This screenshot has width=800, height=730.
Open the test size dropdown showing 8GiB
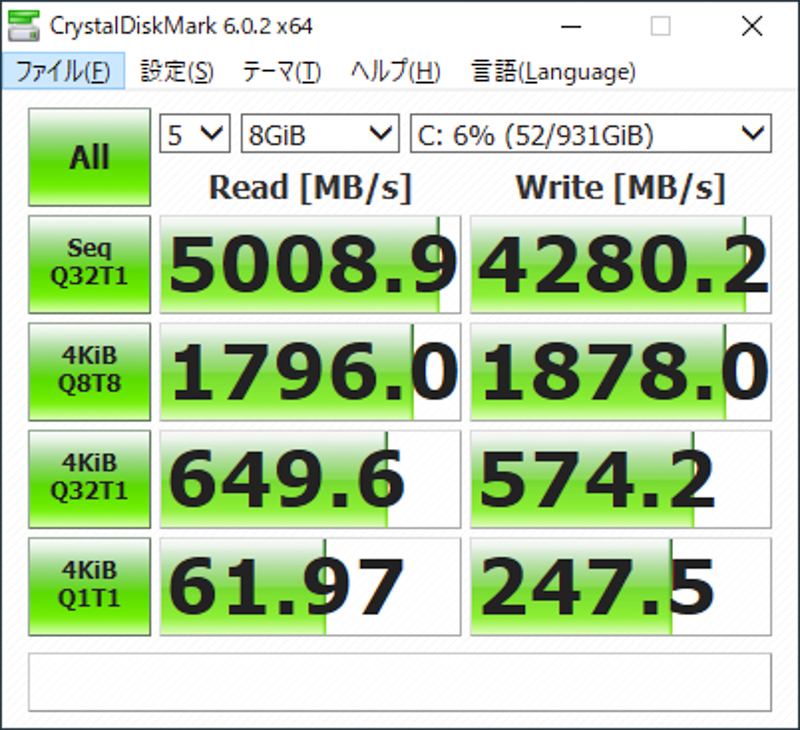coord(318,133)
